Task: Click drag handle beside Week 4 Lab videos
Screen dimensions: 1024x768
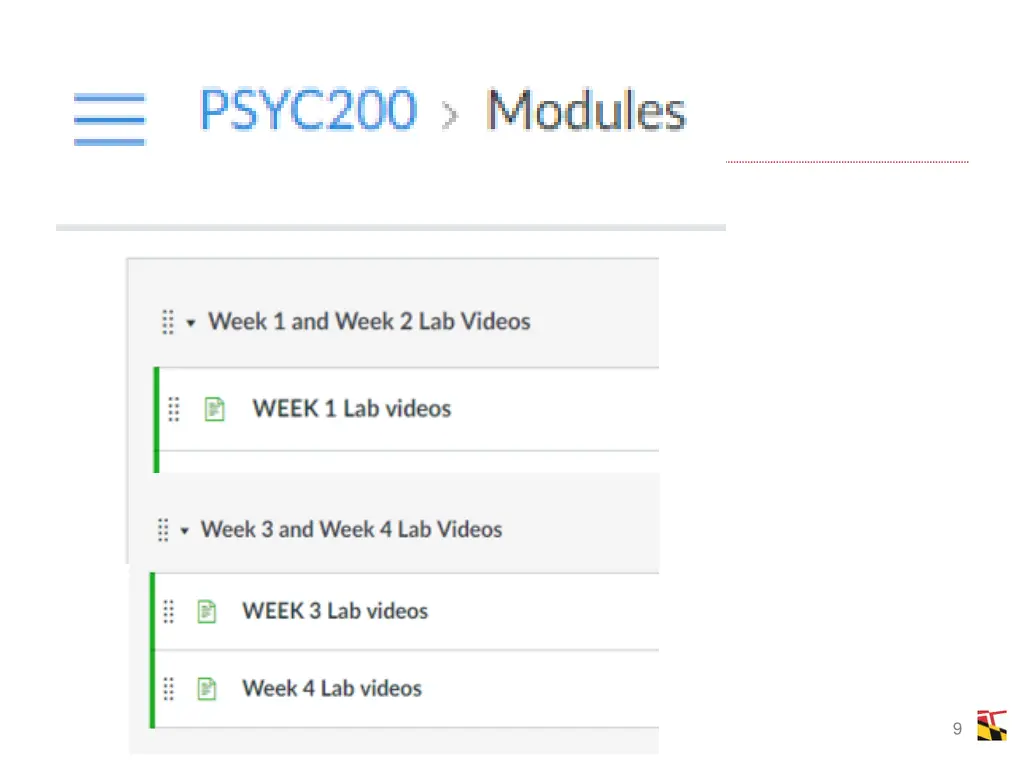Action: (x=168, y=688)
